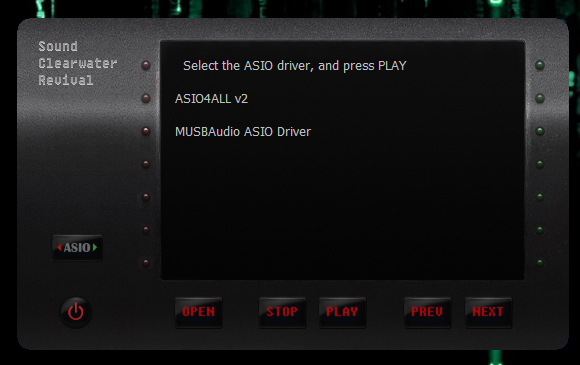Start playback with PLAY button
Viewport: 580px width, 365px height.
pos(342,312)
